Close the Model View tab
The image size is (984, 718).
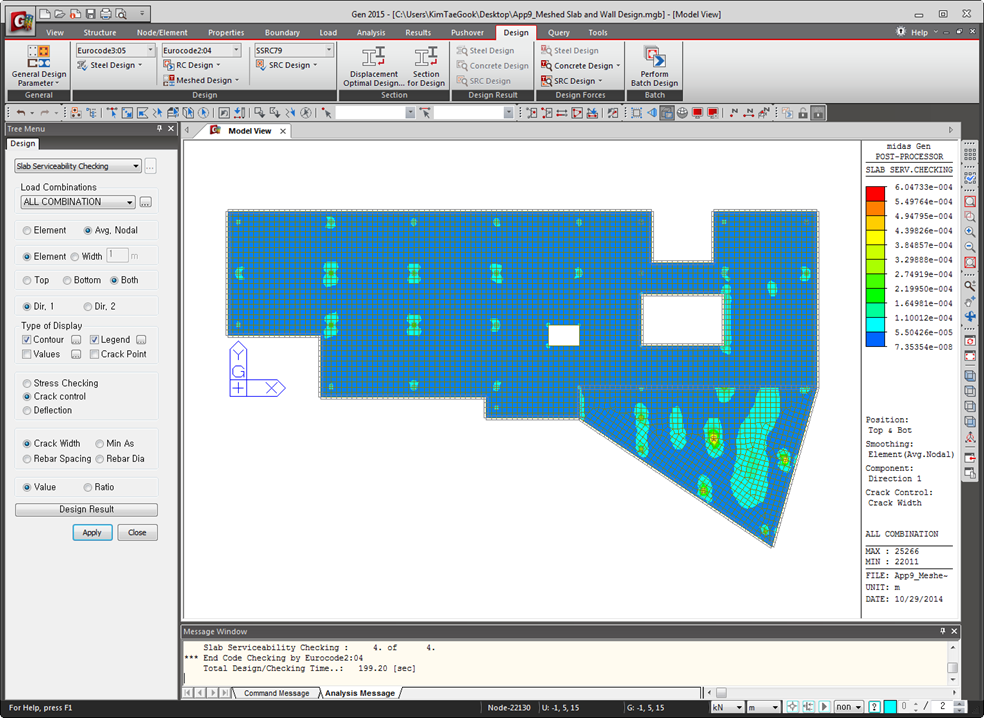(x=283, y=131)
